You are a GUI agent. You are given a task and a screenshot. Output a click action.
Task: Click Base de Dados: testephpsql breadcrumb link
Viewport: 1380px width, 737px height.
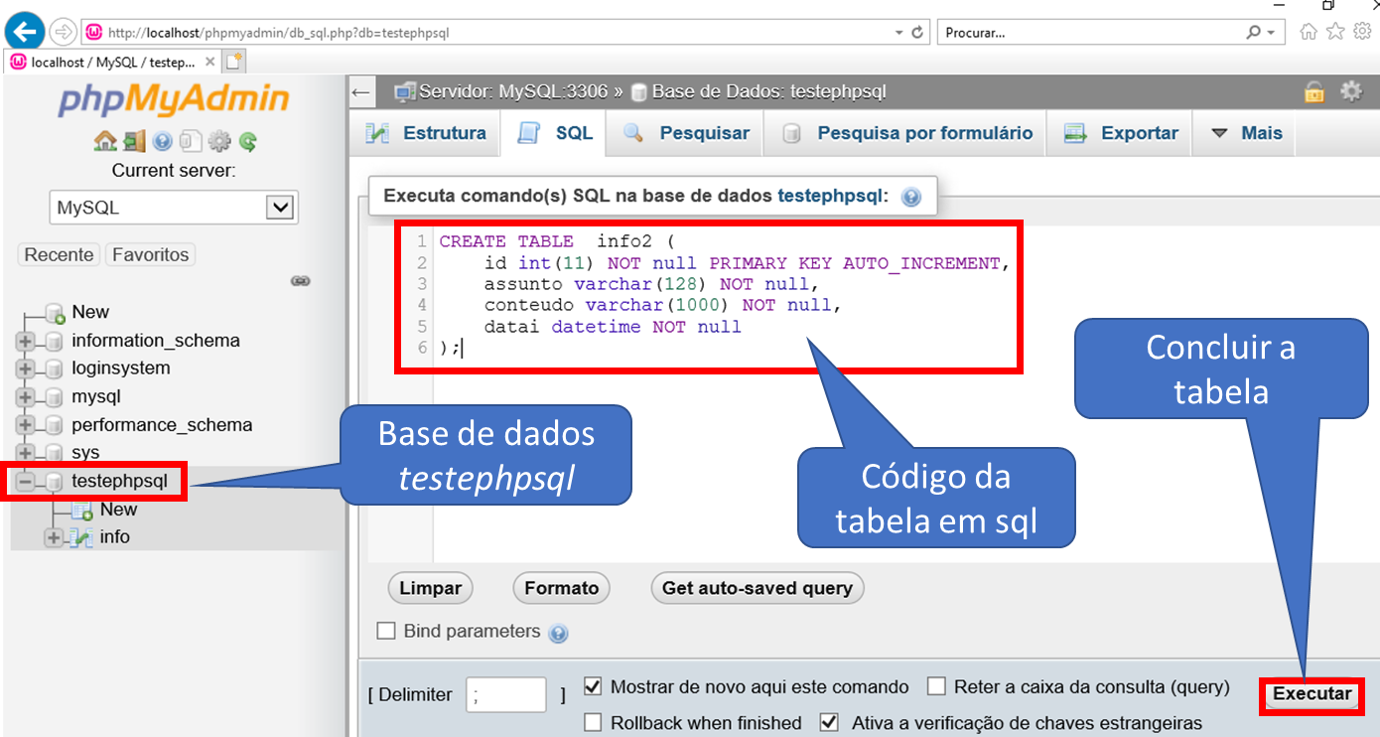(x=769, y=92)
